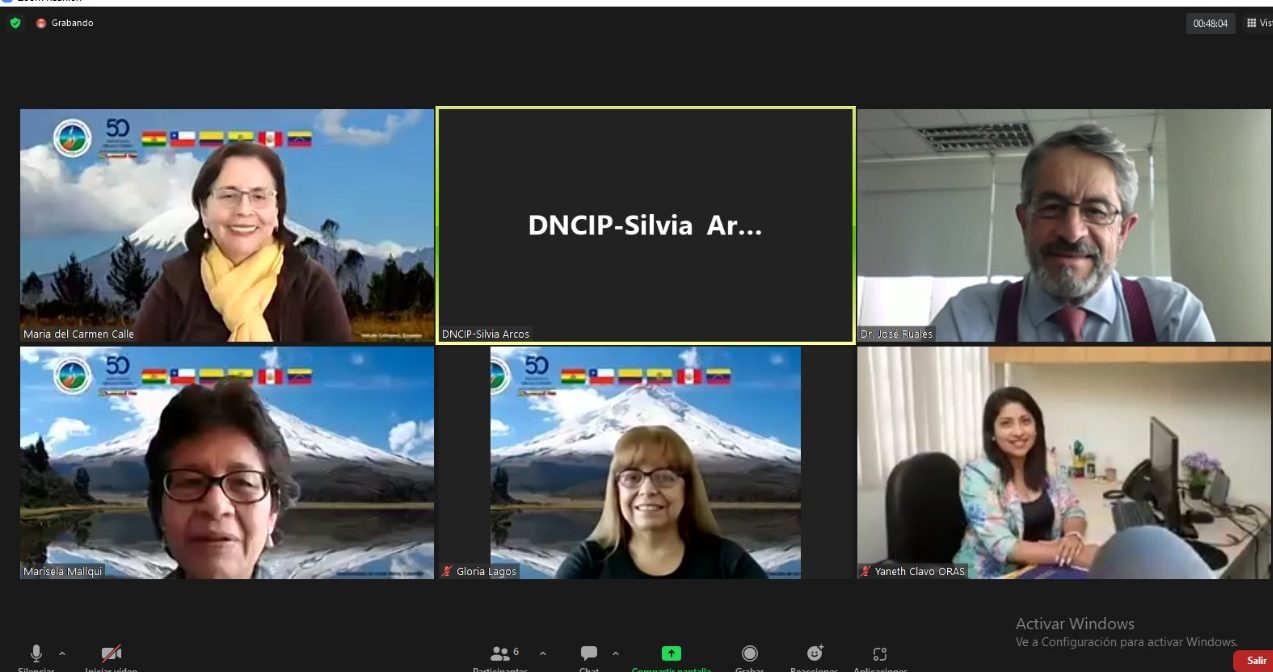Mute the microphone with the Silenciar icon

[x=36, y=654]
